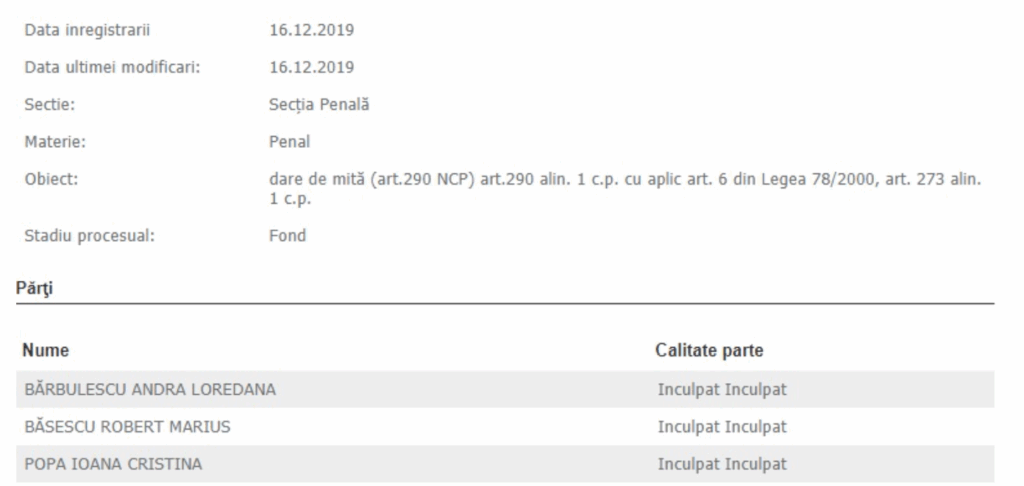The width and height of the screenshot is (1024, 486).
Task: Click the Părți section heading
Action: click(35, 289)
